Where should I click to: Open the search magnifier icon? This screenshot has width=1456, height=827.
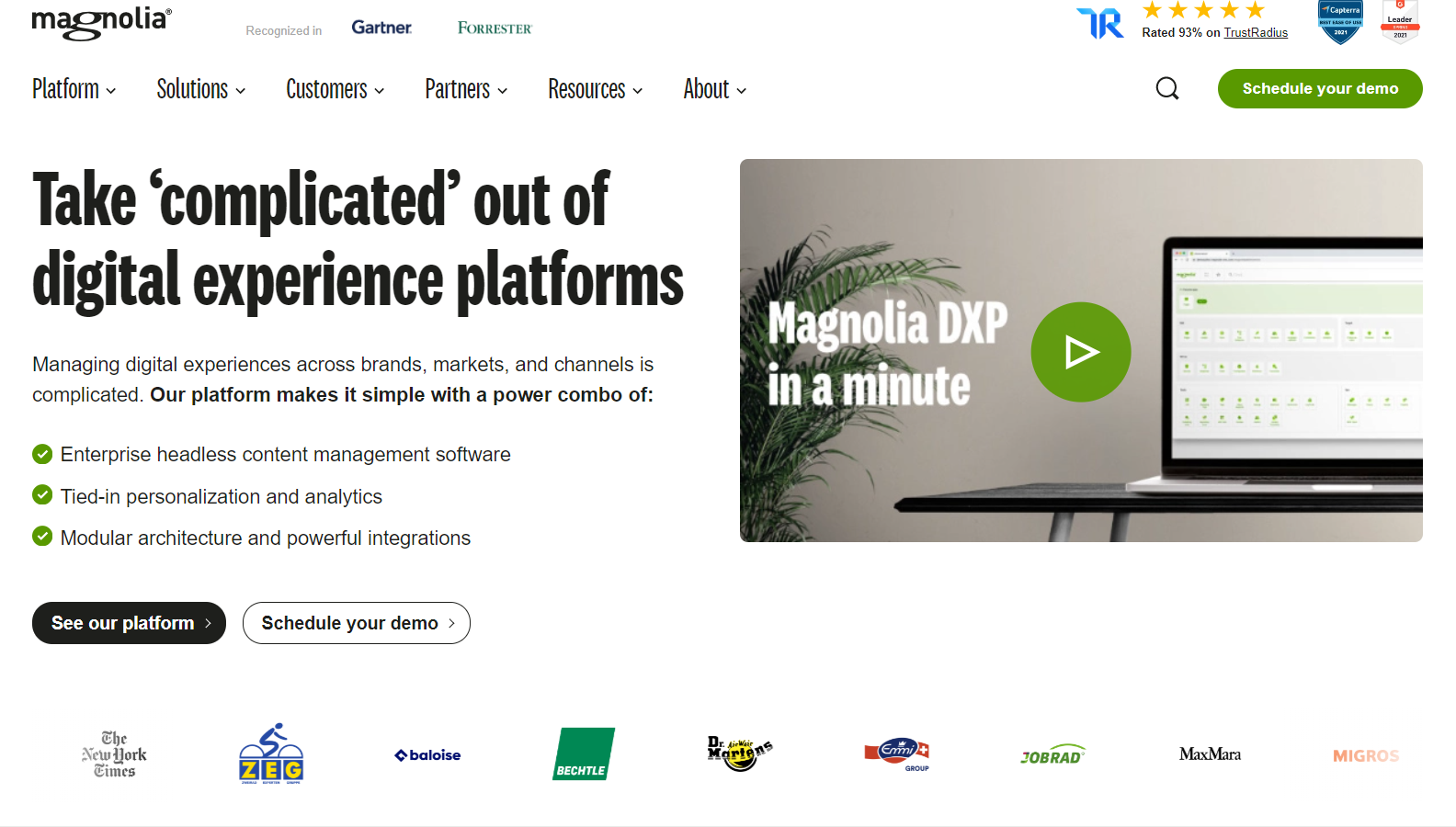(1167, 88)
